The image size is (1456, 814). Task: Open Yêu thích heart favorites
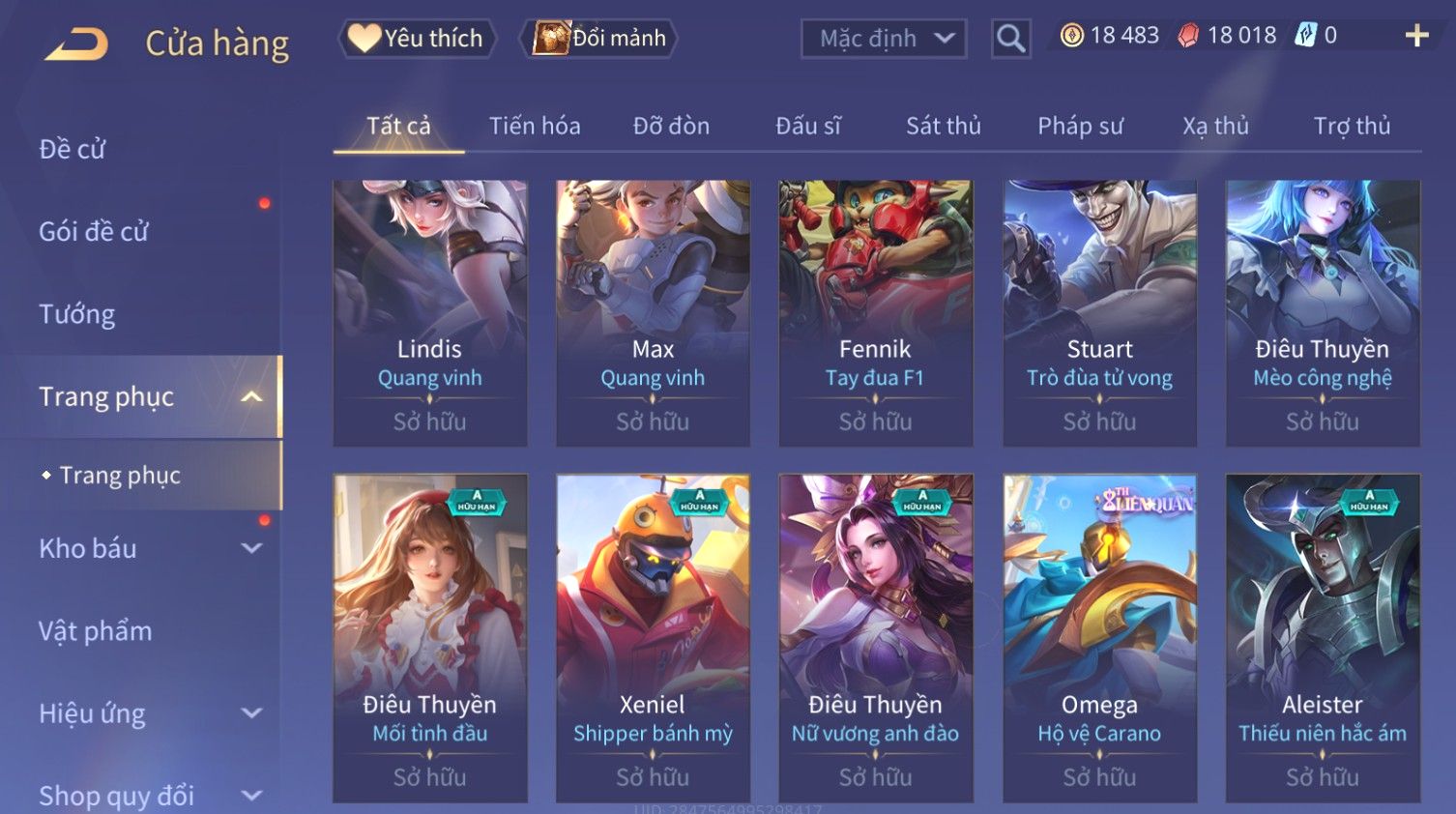tap(416, 38)
